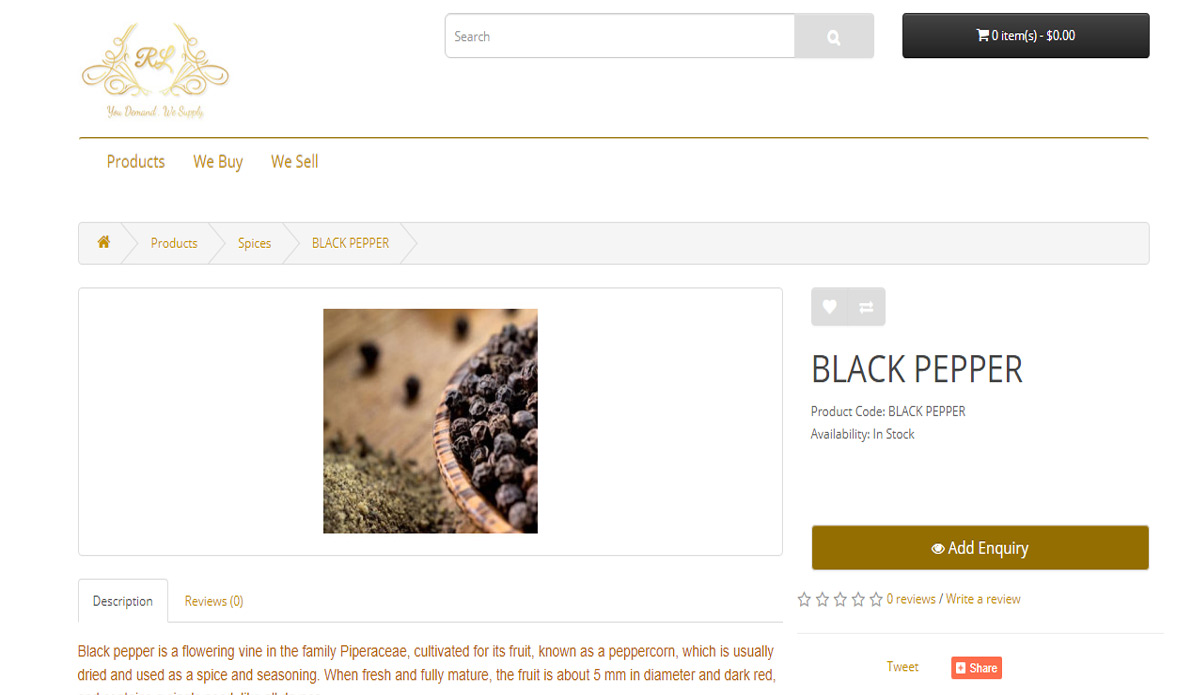This screenshot has height=695, width=1200.
Task: Rate with the first star icon
Action: click(804, 599)
